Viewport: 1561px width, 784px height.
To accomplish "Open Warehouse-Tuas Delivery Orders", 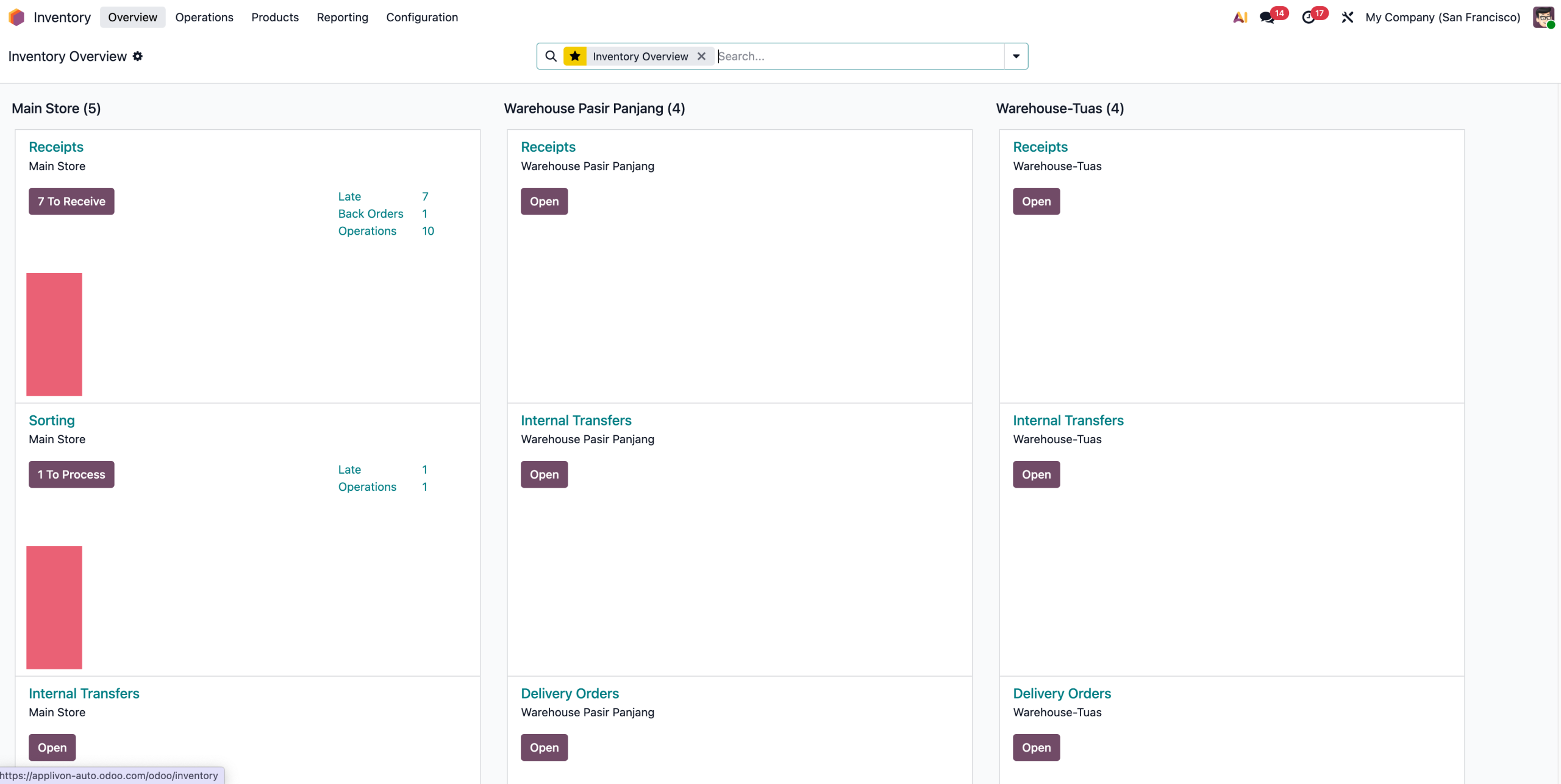I will click(x=1036, y=747).
